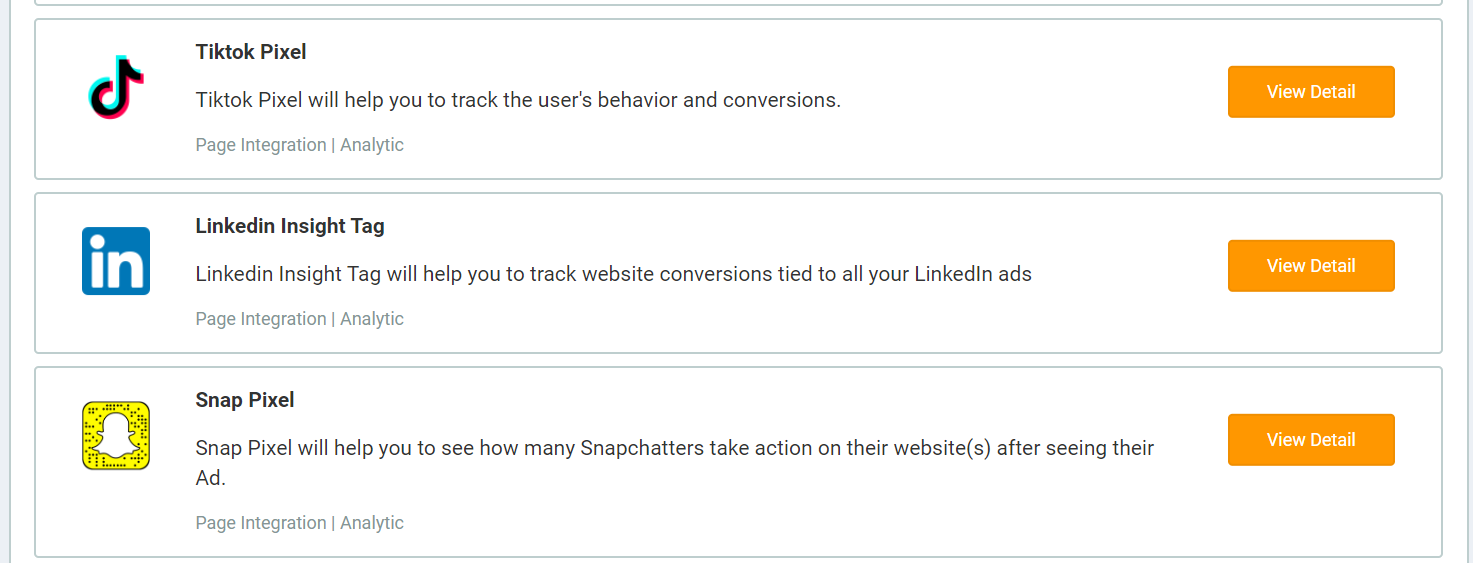Click the TikTok logo icon
Screen dimensions: 1473x563
(116, 88)
